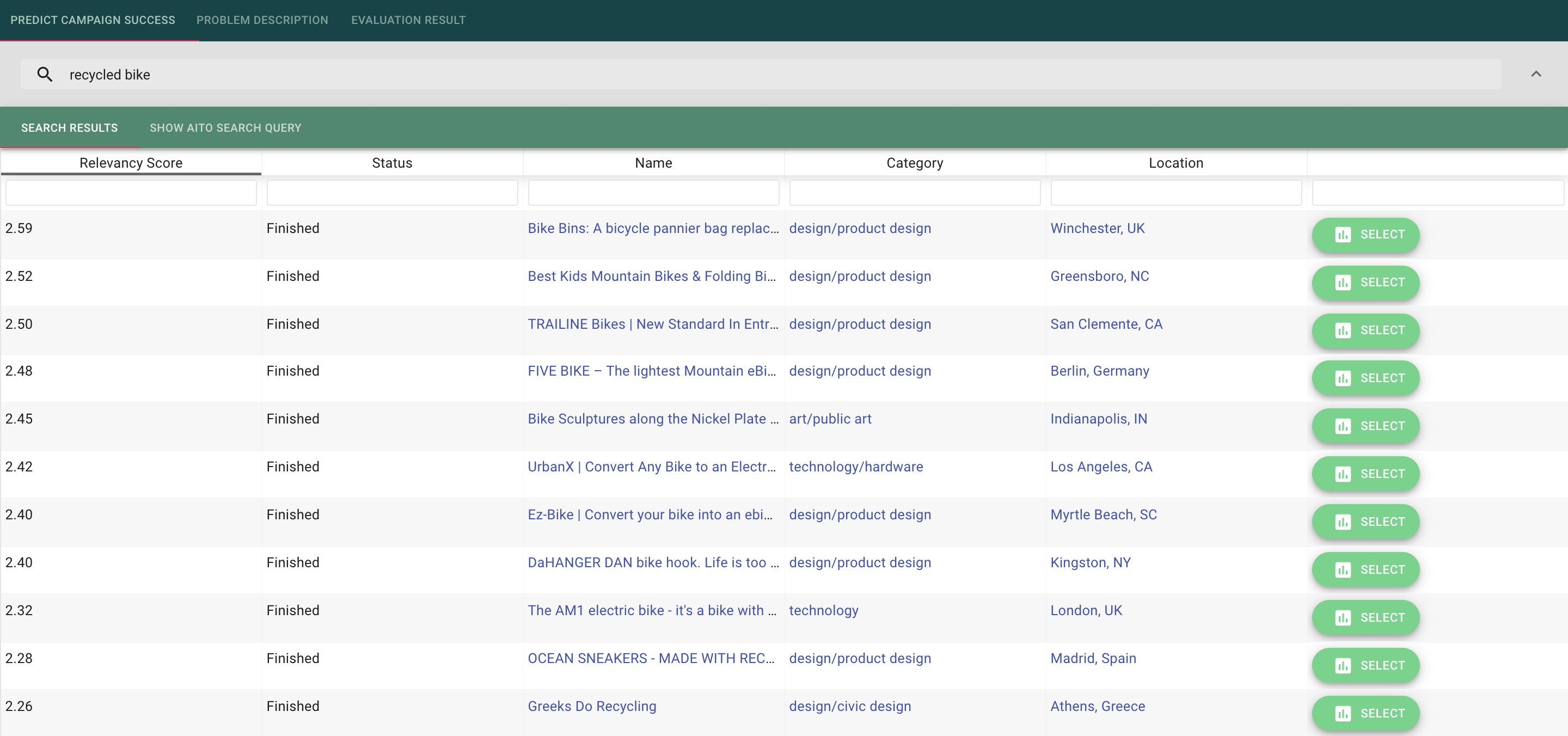
Task: Click the search magnifier icon
Action: pyautogui.click(x=45, y=74)
